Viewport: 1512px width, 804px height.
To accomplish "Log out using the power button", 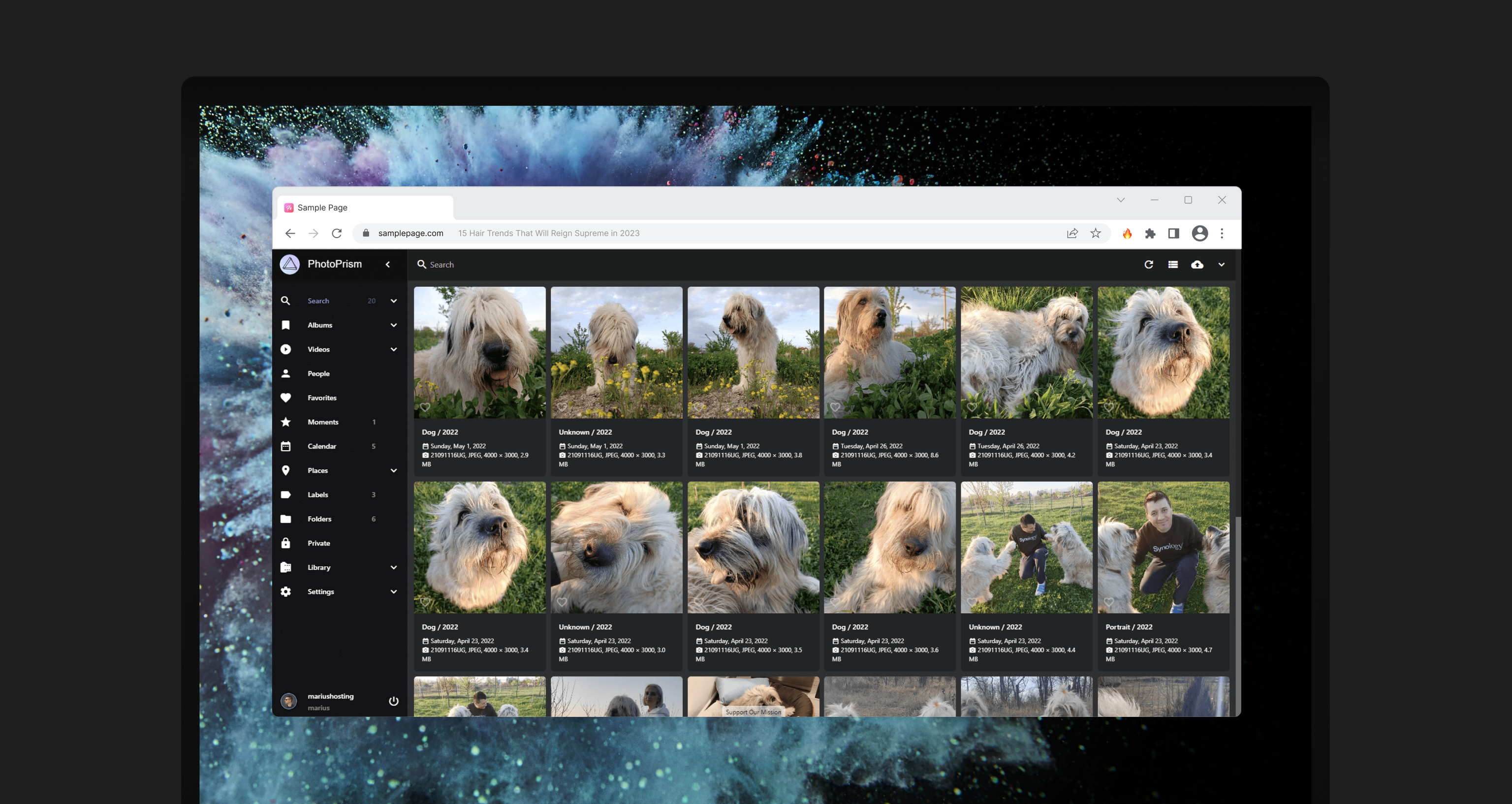I will [x=393, y=701].
